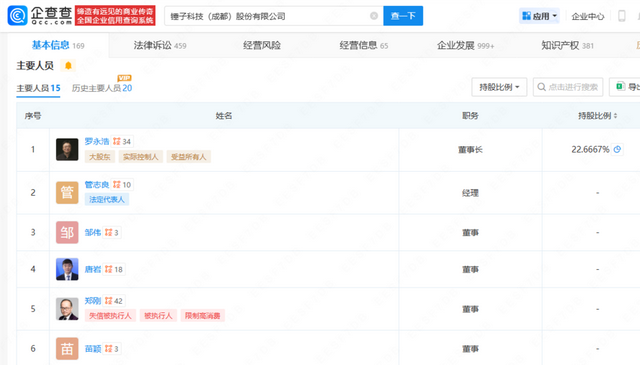Clear the search box with the X icon
Screen dimensions: 640x365
click(373, 16)
